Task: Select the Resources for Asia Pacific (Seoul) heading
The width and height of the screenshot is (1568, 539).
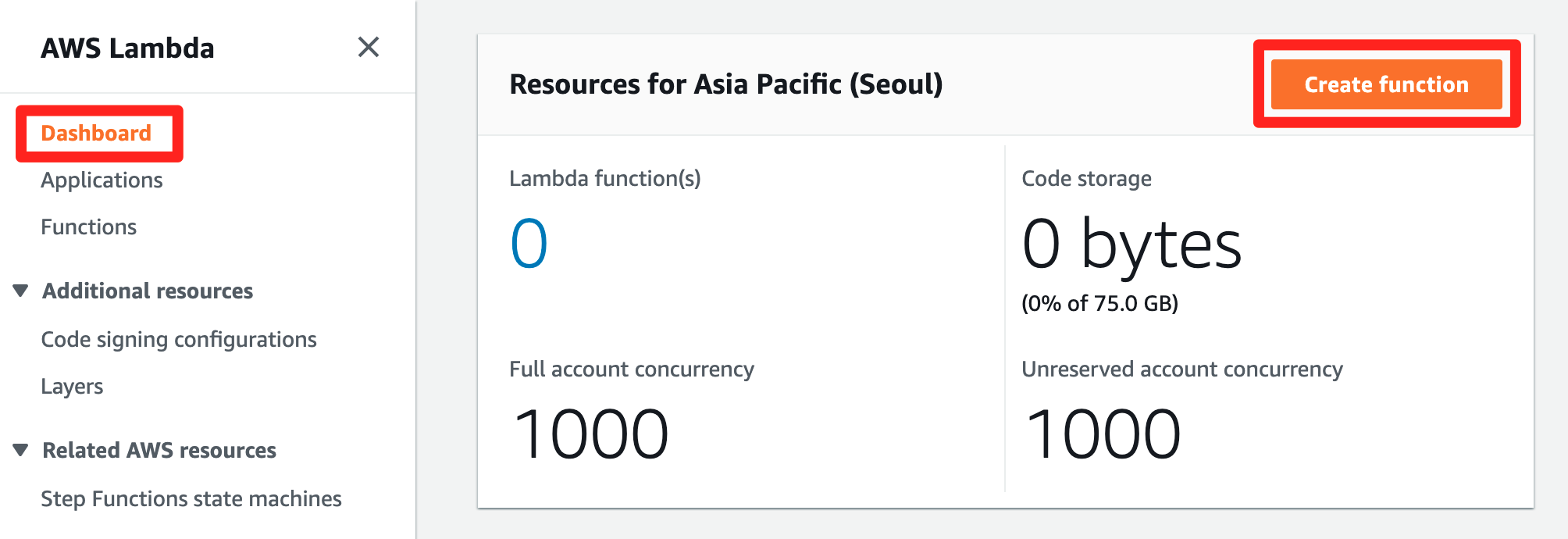Action: [726, 84]
